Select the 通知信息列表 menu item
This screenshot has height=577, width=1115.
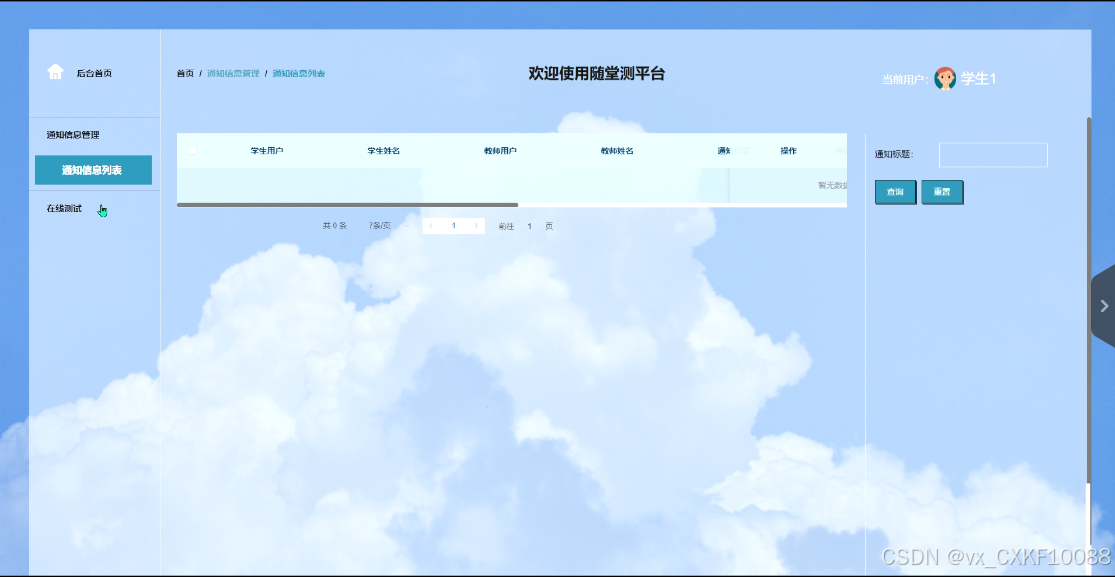click(93, 170)
